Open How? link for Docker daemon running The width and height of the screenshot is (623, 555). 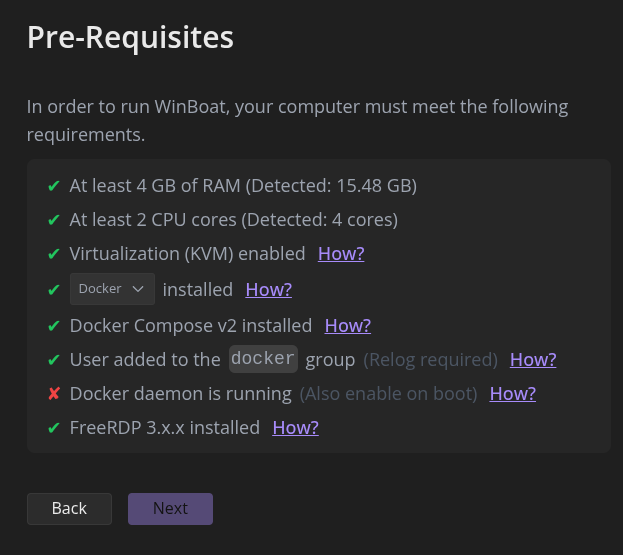tap(512, 393)
